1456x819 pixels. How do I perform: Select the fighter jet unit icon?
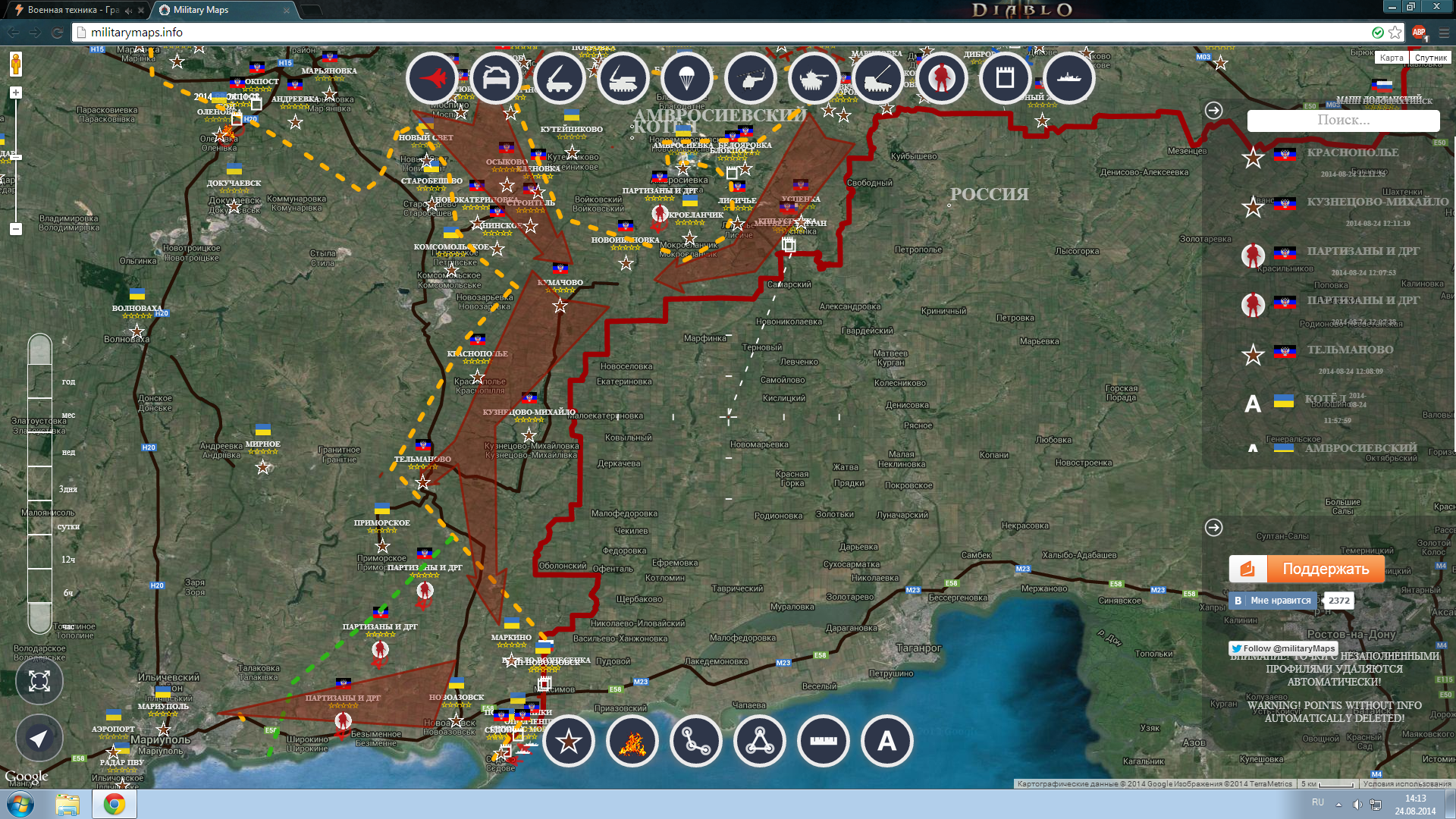432,78
